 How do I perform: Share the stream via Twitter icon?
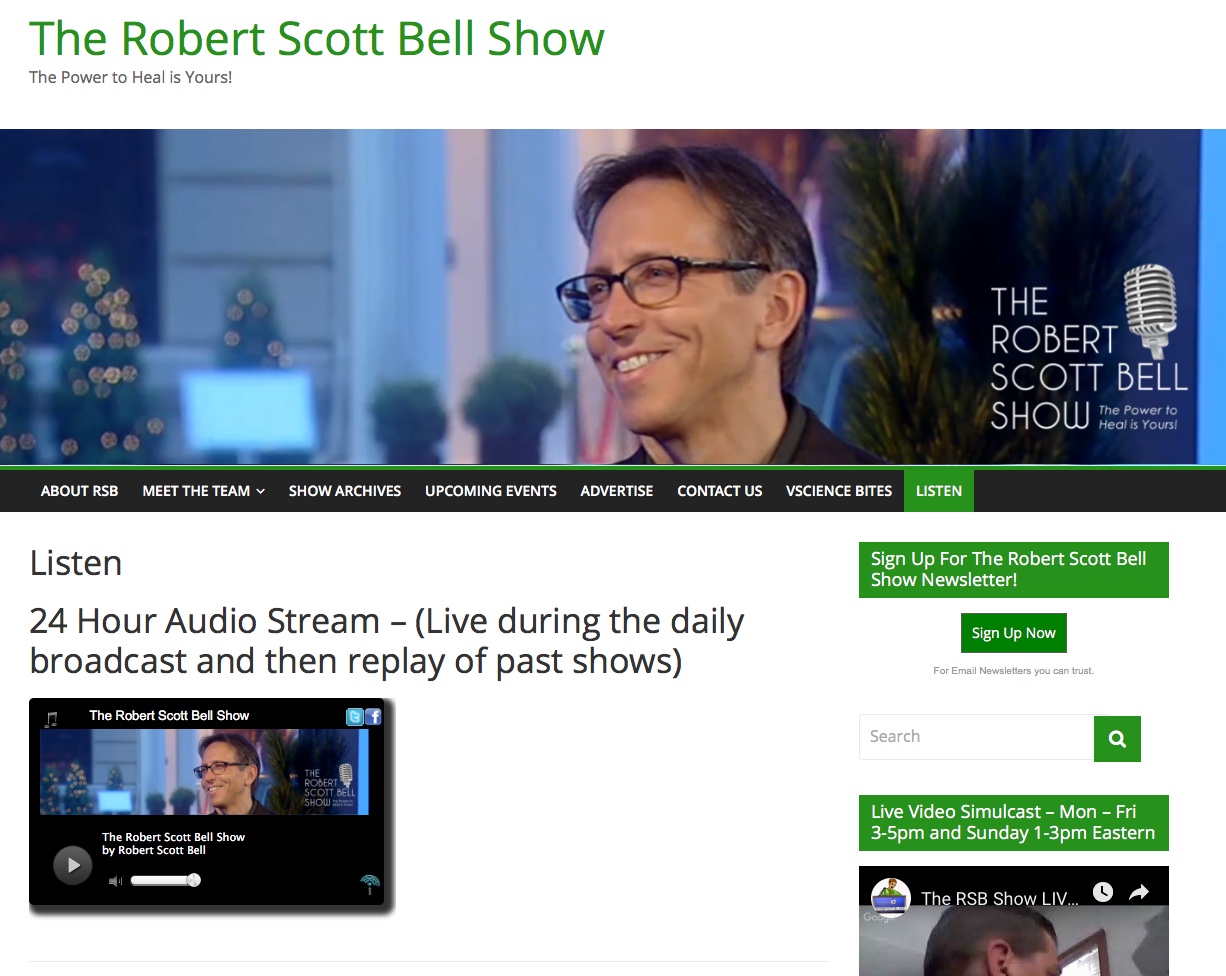(354, 716)
